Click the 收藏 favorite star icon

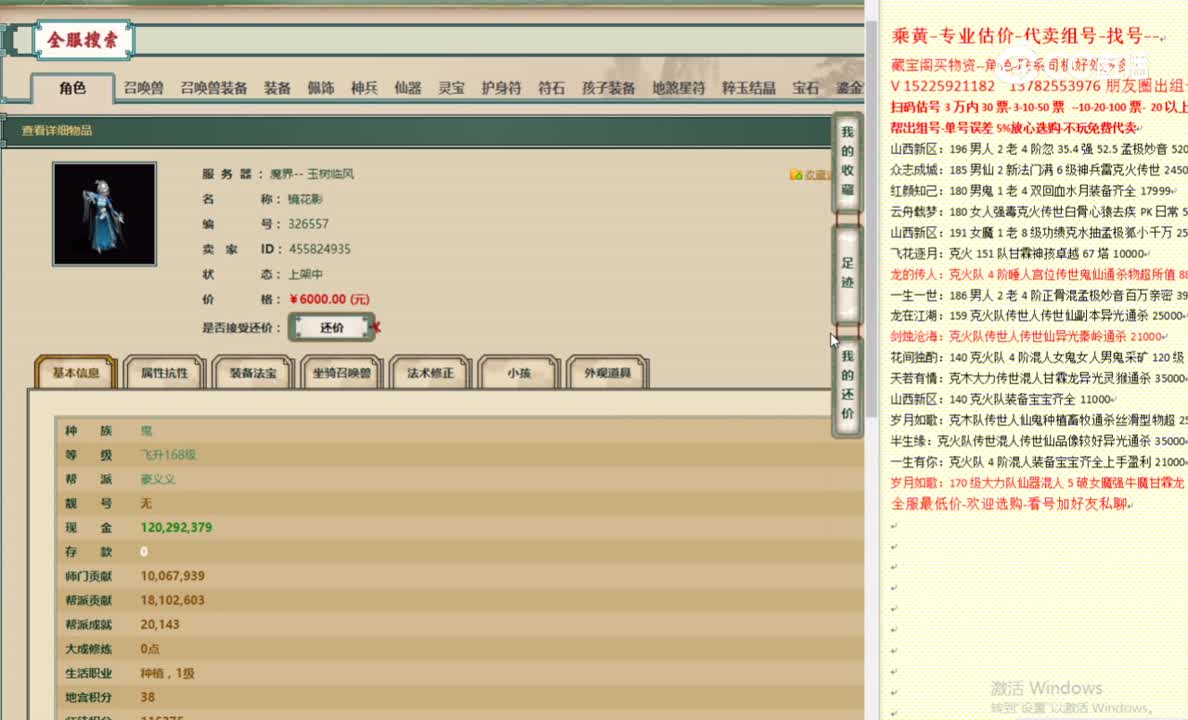click(796, 175)
